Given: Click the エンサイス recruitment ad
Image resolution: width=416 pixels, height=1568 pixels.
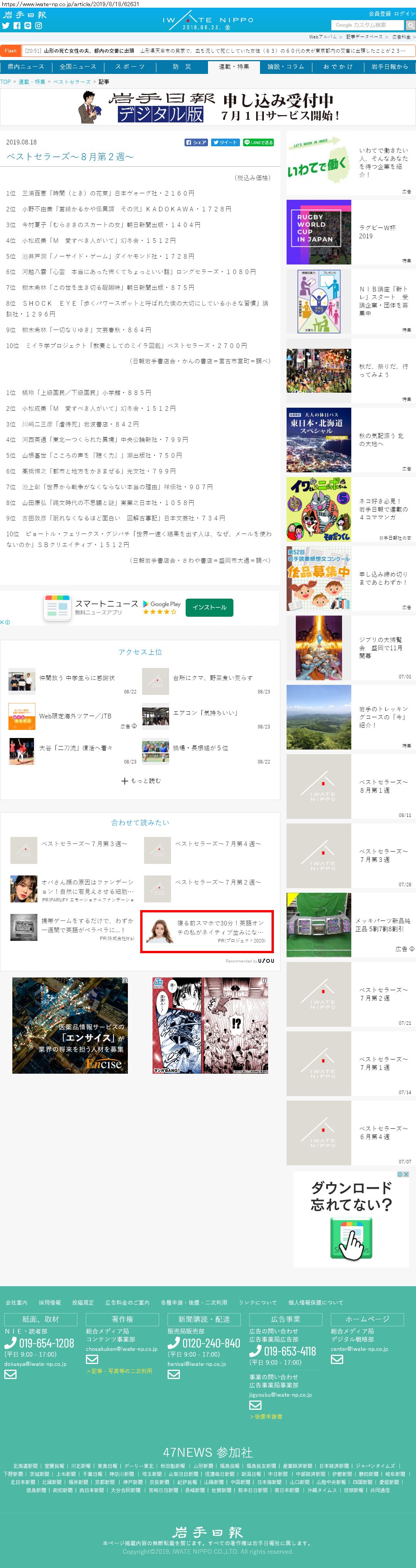Looking at the screenshot, I should coord(70,1025).
